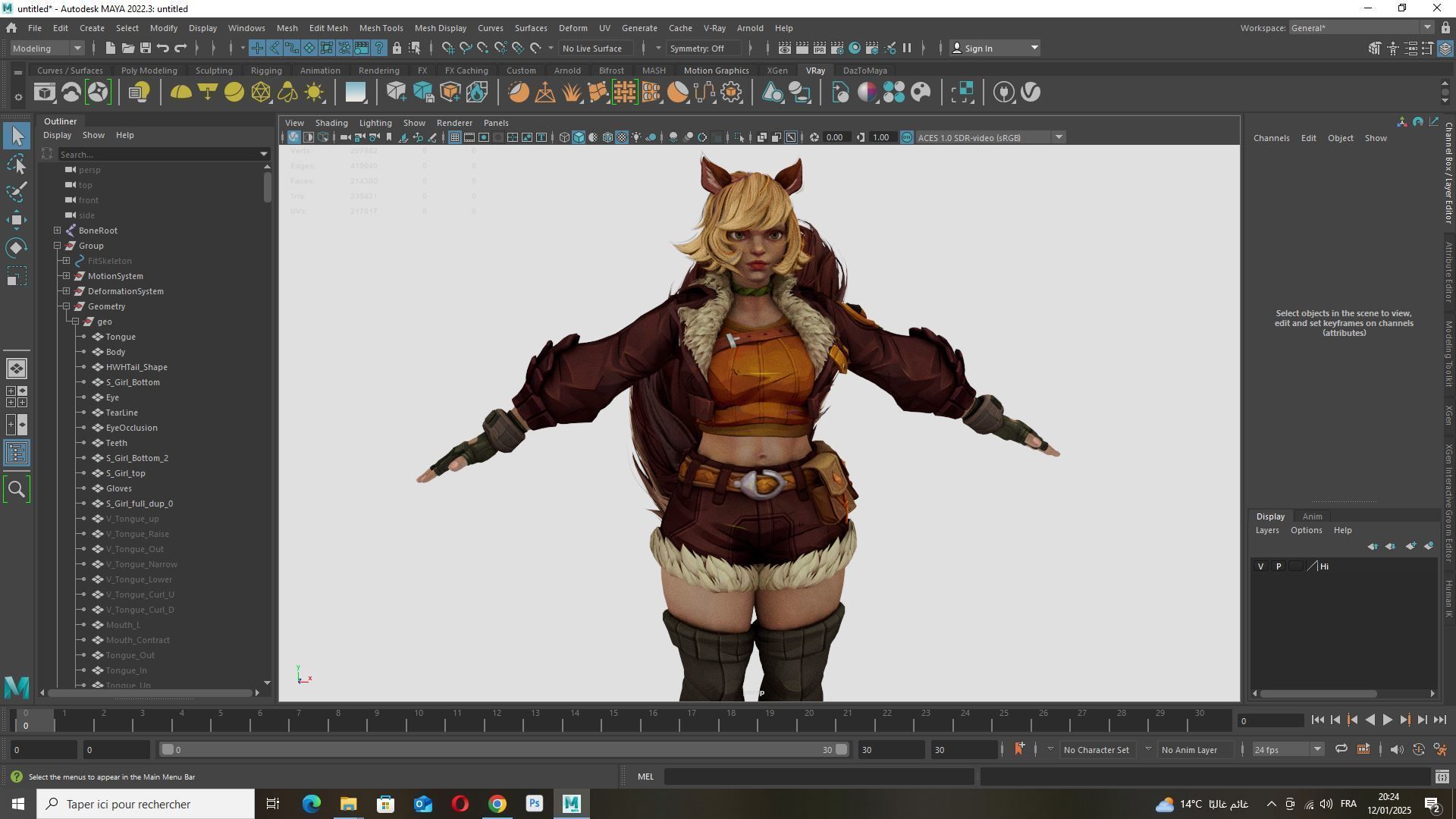
Task: Open the 24 fps frame rate dropdown
Action: tap(1287, 749)
